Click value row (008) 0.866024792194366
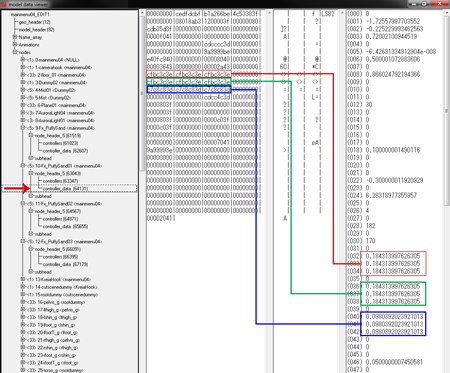 pos(384,74)
